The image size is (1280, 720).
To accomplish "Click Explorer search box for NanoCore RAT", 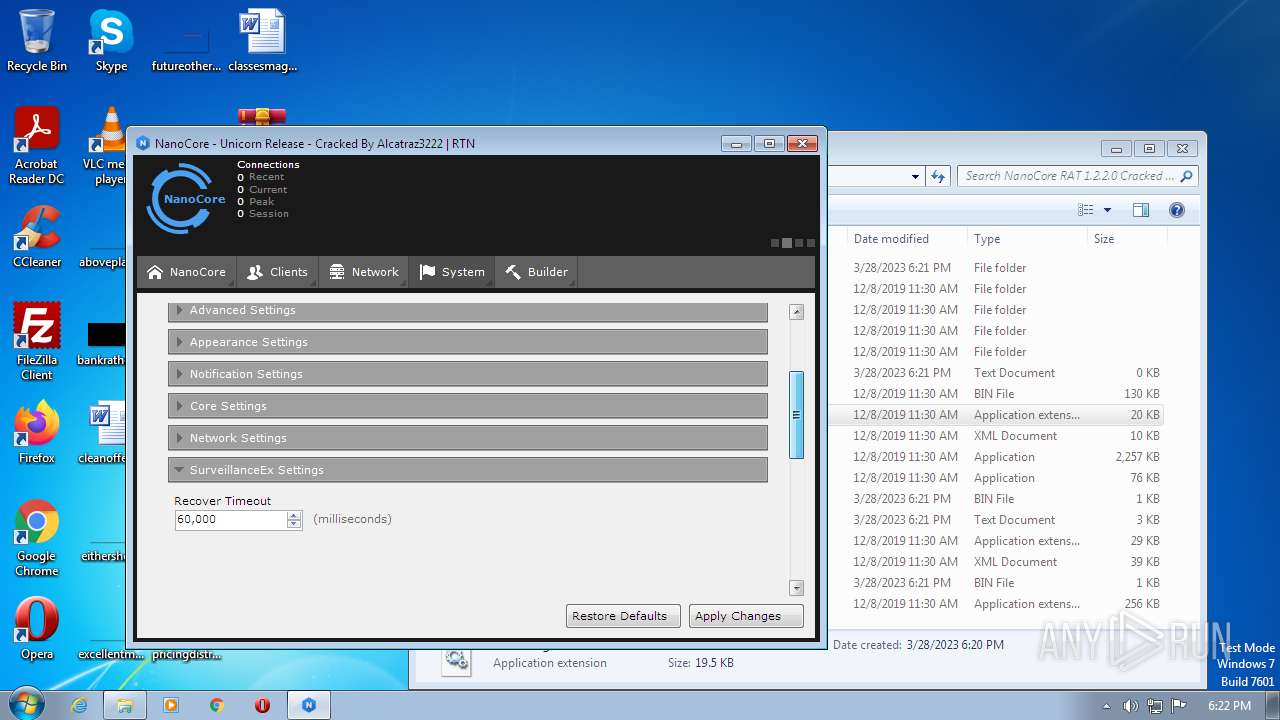I will click(1078, 176).
